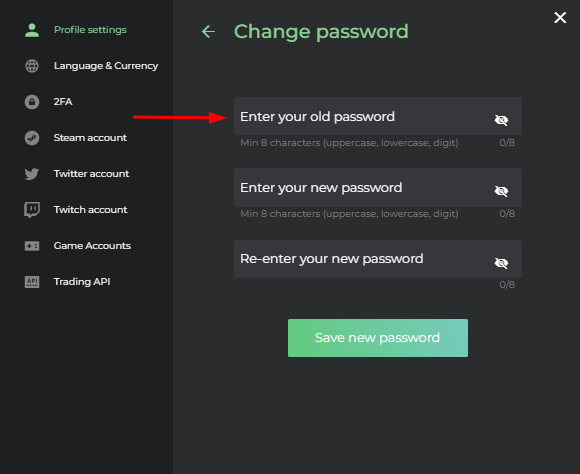Viewport: 580px width, 474px height.
Task: Click the Save new password button
Action: tap(378, 338)
